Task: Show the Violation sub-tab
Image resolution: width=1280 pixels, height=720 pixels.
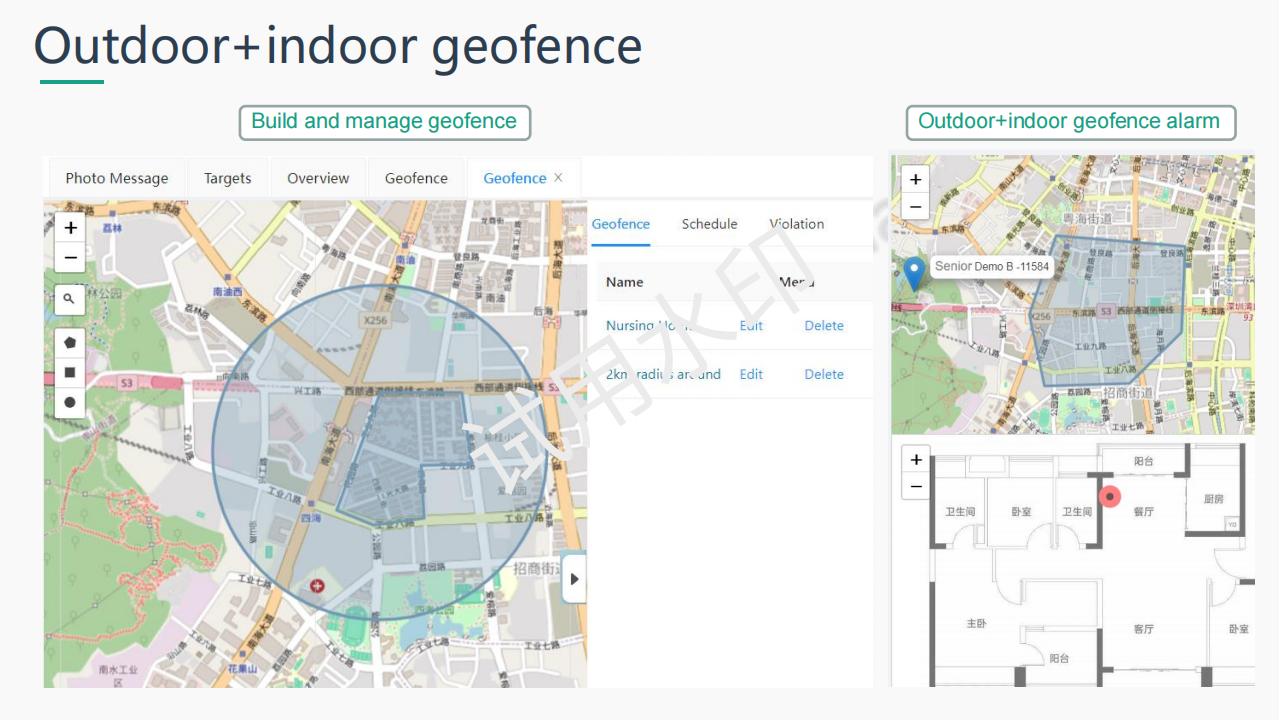Action: (x=797, y=224)
